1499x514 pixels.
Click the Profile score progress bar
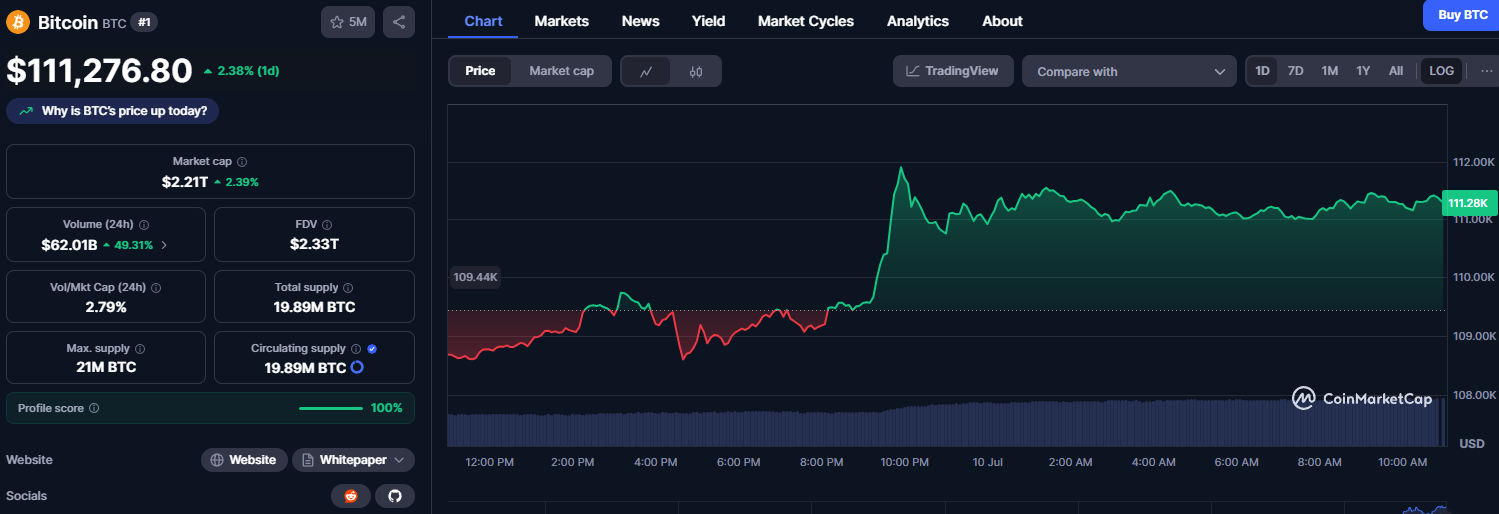[331, 408]
